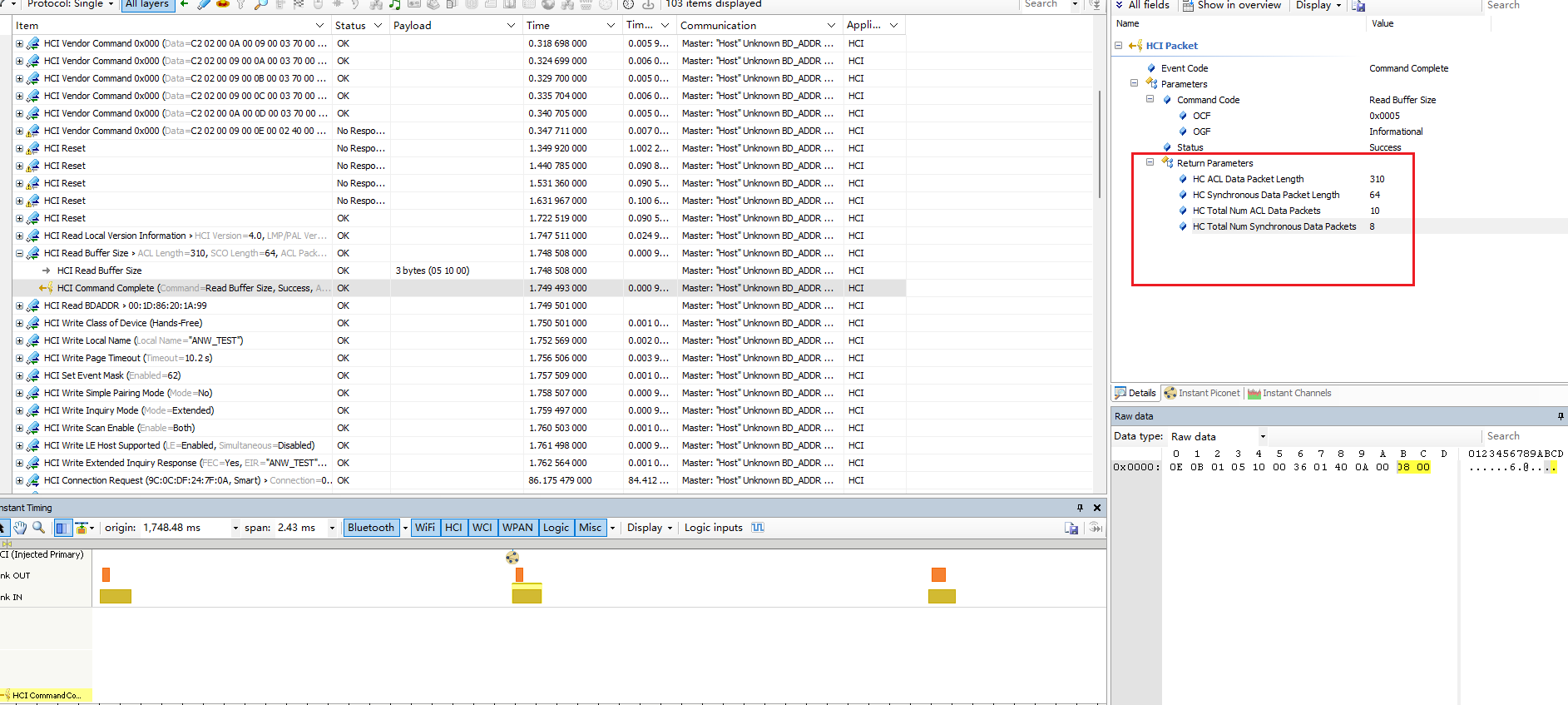Click the download export icon in top toolbar
Screen dimensions: 1568x705
[x=648, y=5]
